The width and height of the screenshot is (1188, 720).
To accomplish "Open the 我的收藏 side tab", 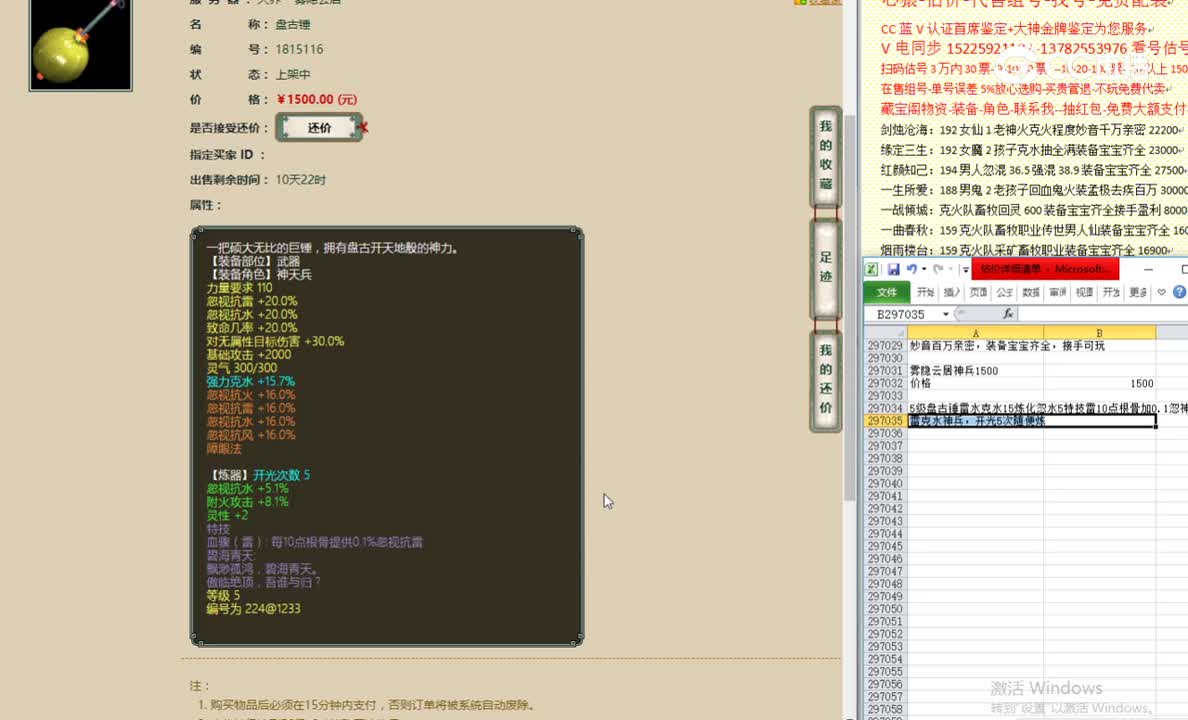I will pyautogui.click(x=825, y=156).
